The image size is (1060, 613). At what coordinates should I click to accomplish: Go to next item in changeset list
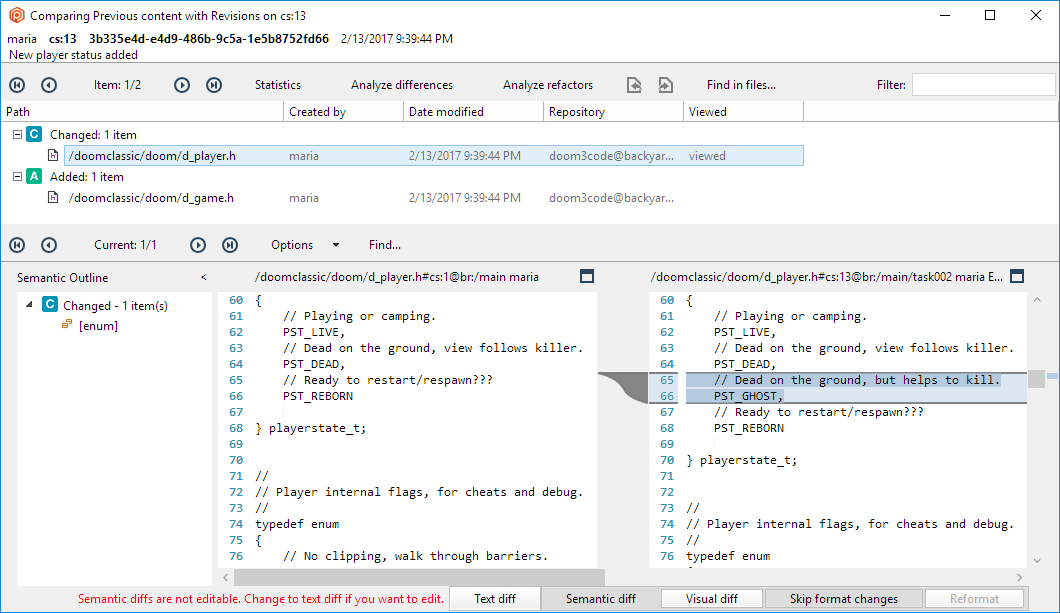pyautogui.click(x=182, y=85)
